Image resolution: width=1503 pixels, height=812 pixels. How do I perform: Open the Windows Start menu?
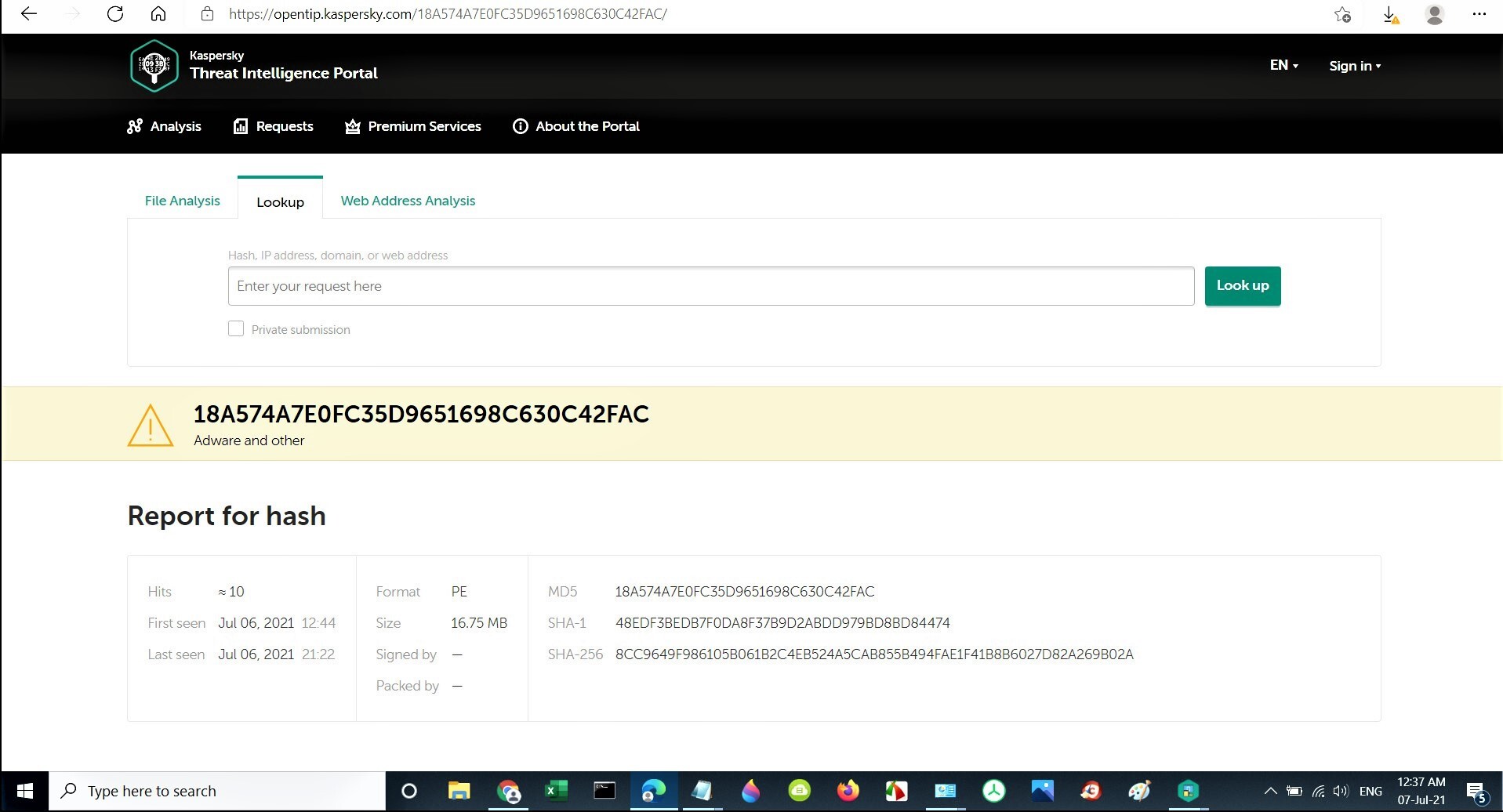click(25, 792)
